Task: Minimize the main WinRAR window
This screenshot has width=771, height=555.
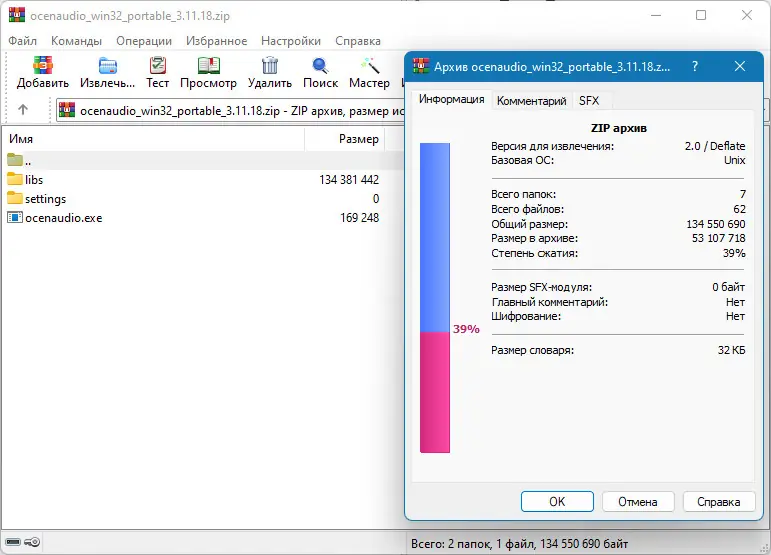Action: click(x=656, y=15)
